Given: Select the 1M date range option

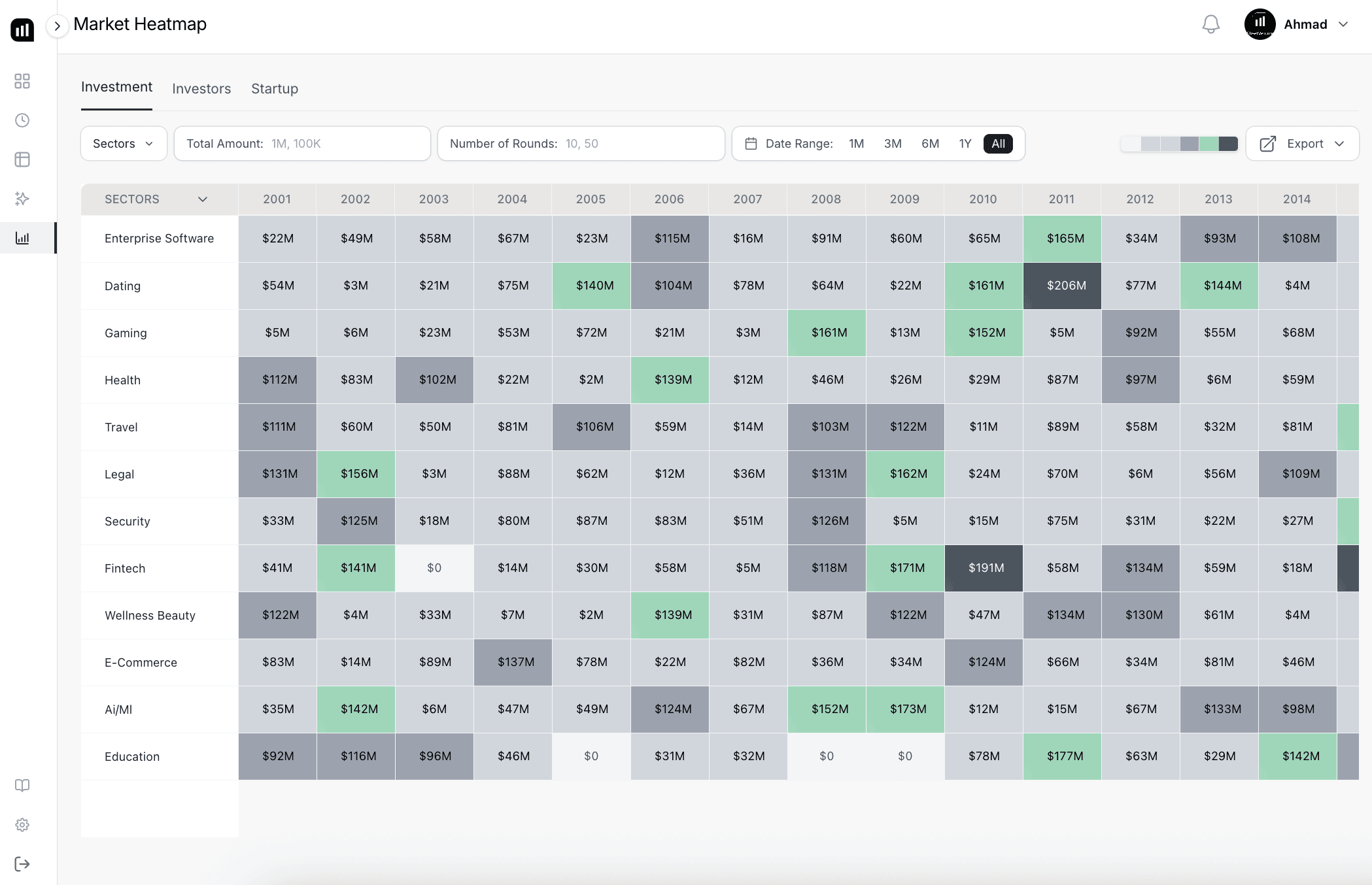Looking at the screenshot, I should click(x=856, y=144).
